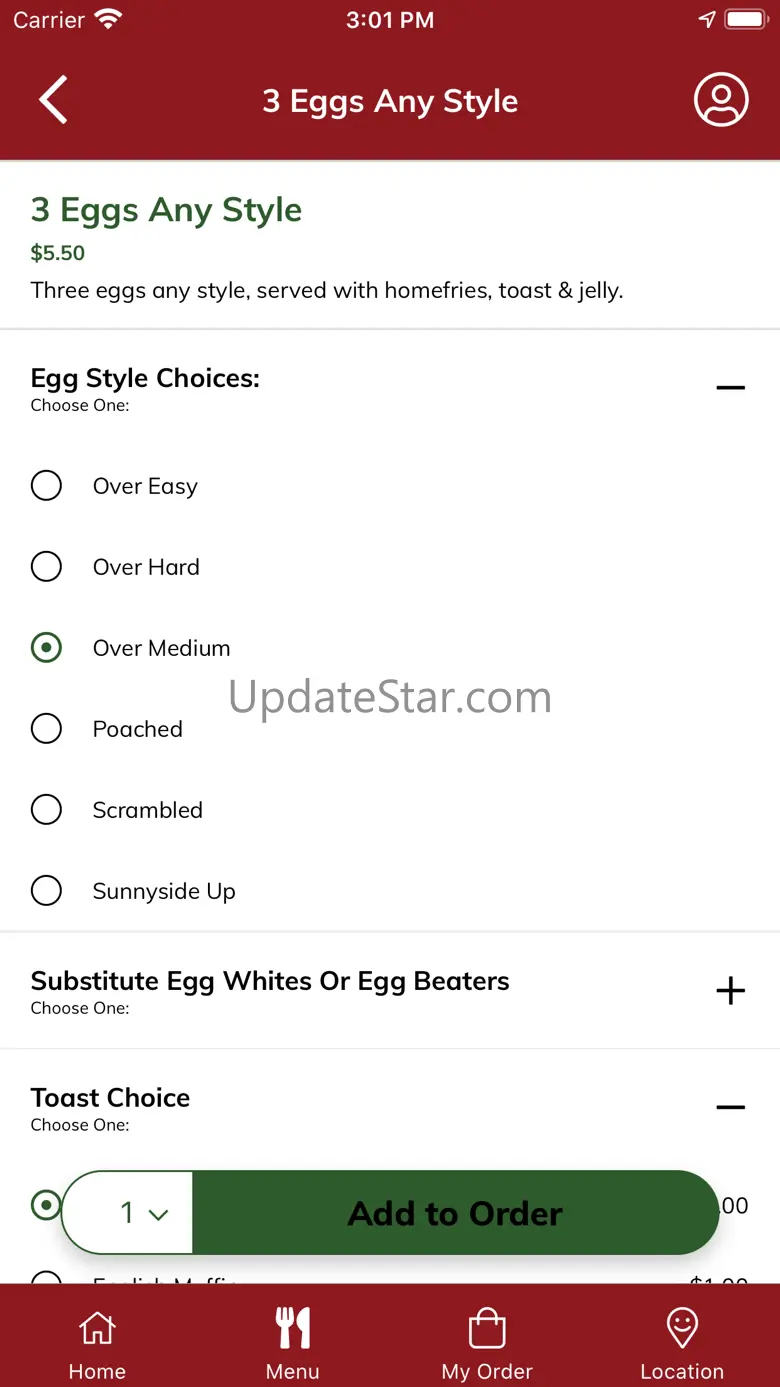Select Sunnyside Up radio option
This screenshot has width=780, height=1387.
point(46,891)
